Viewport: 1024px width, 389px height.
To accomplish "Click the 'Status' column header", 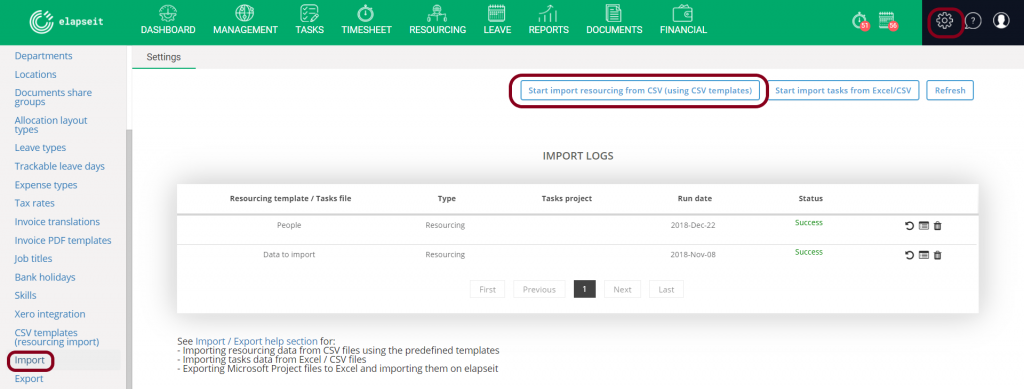I will (810, 198).
